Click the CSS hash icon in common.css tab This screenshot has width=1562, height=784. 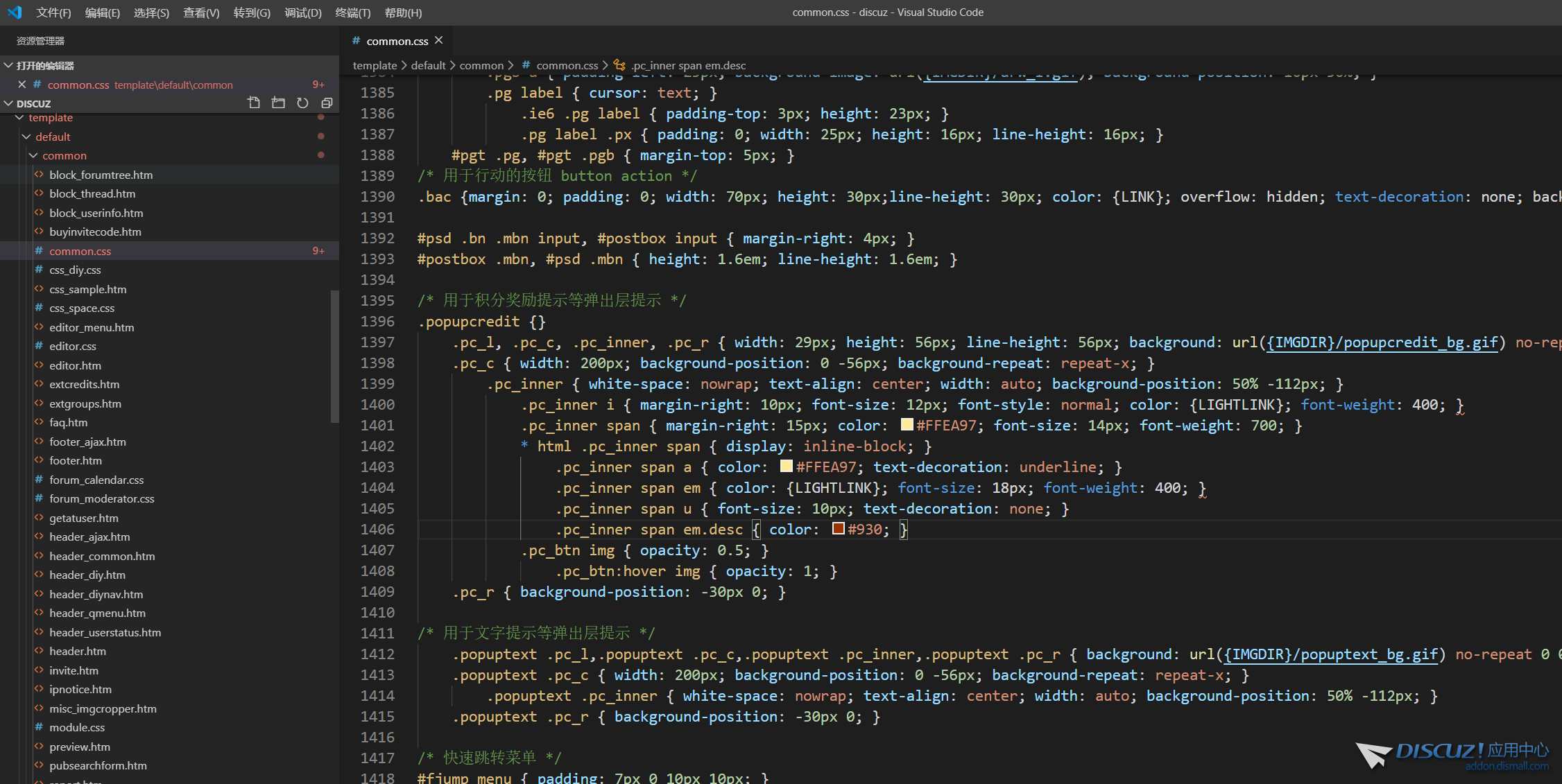[x=356, y=41]
